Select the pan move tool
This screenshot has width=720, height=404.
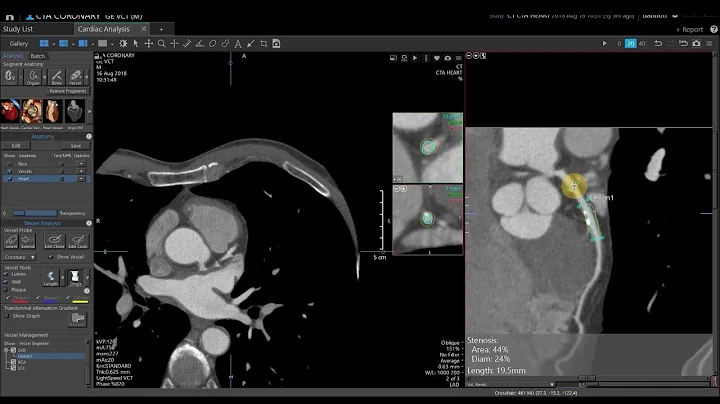[x=149, y=44]
